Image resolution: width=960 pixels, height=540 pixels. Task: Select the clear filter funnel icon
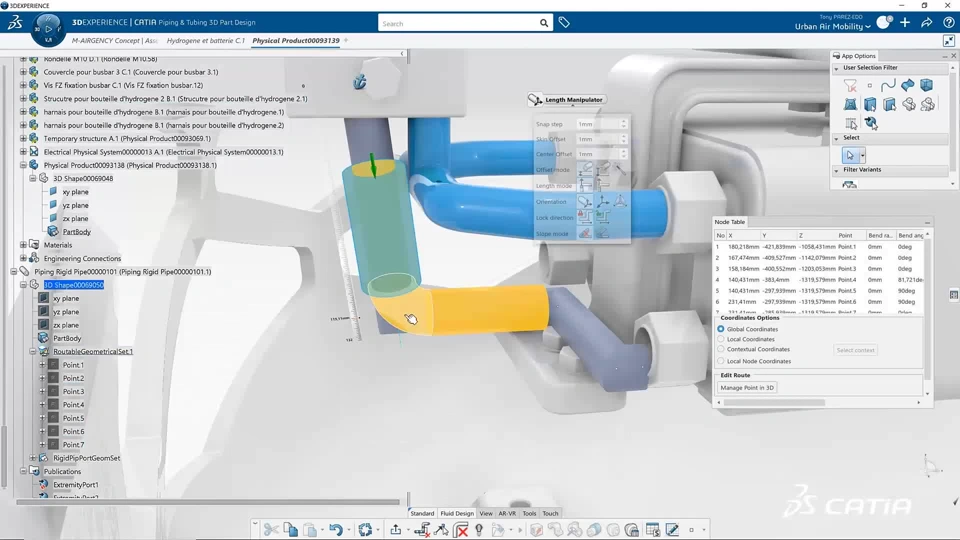tap(850, 85)
